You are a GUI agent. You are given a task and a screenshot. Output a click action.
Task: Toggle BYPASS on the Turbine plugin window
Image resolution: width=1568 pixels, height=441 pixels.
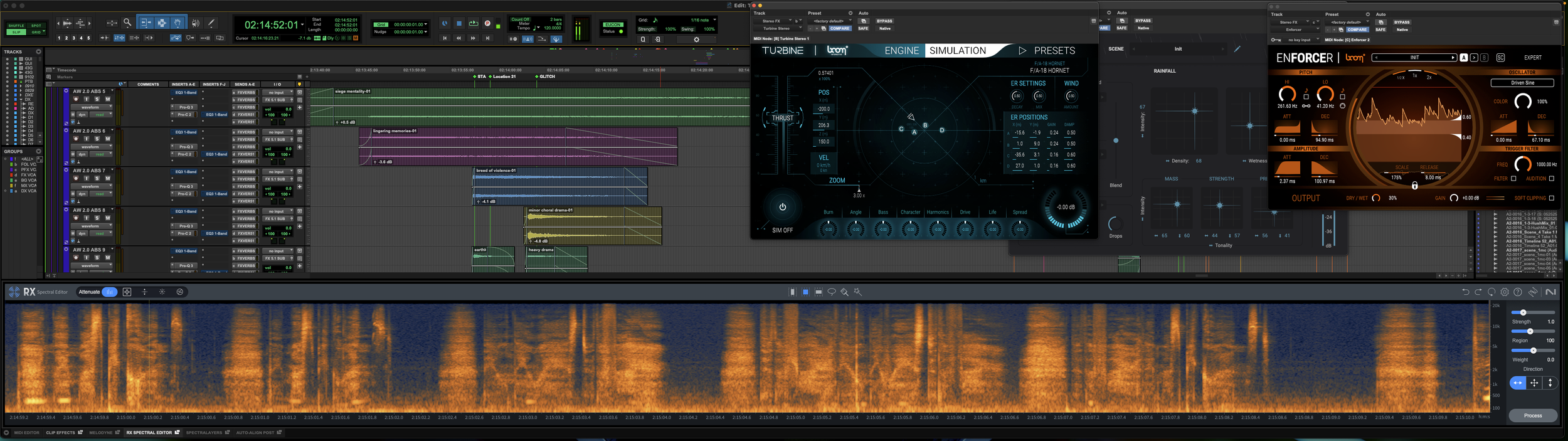coord(884,21)
